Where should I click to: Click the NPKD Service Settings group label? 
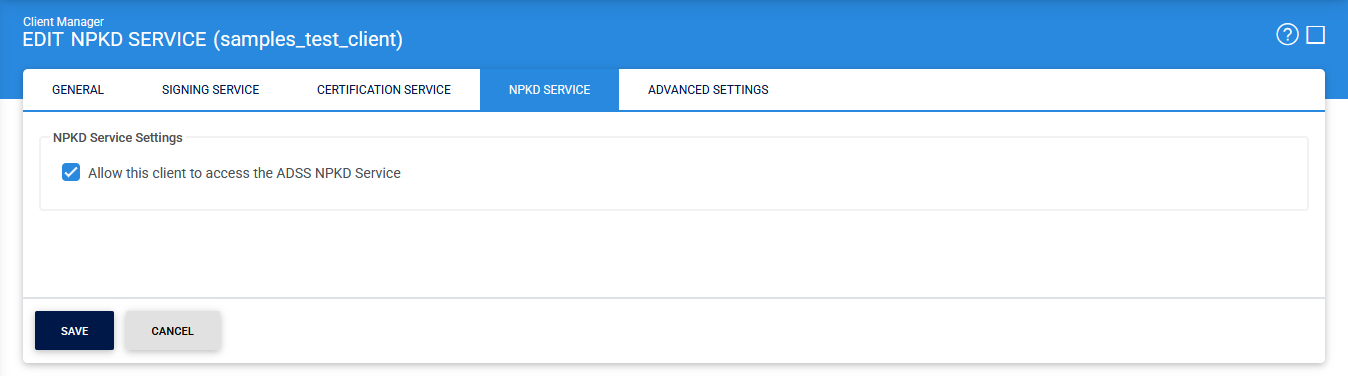[118, 137]
